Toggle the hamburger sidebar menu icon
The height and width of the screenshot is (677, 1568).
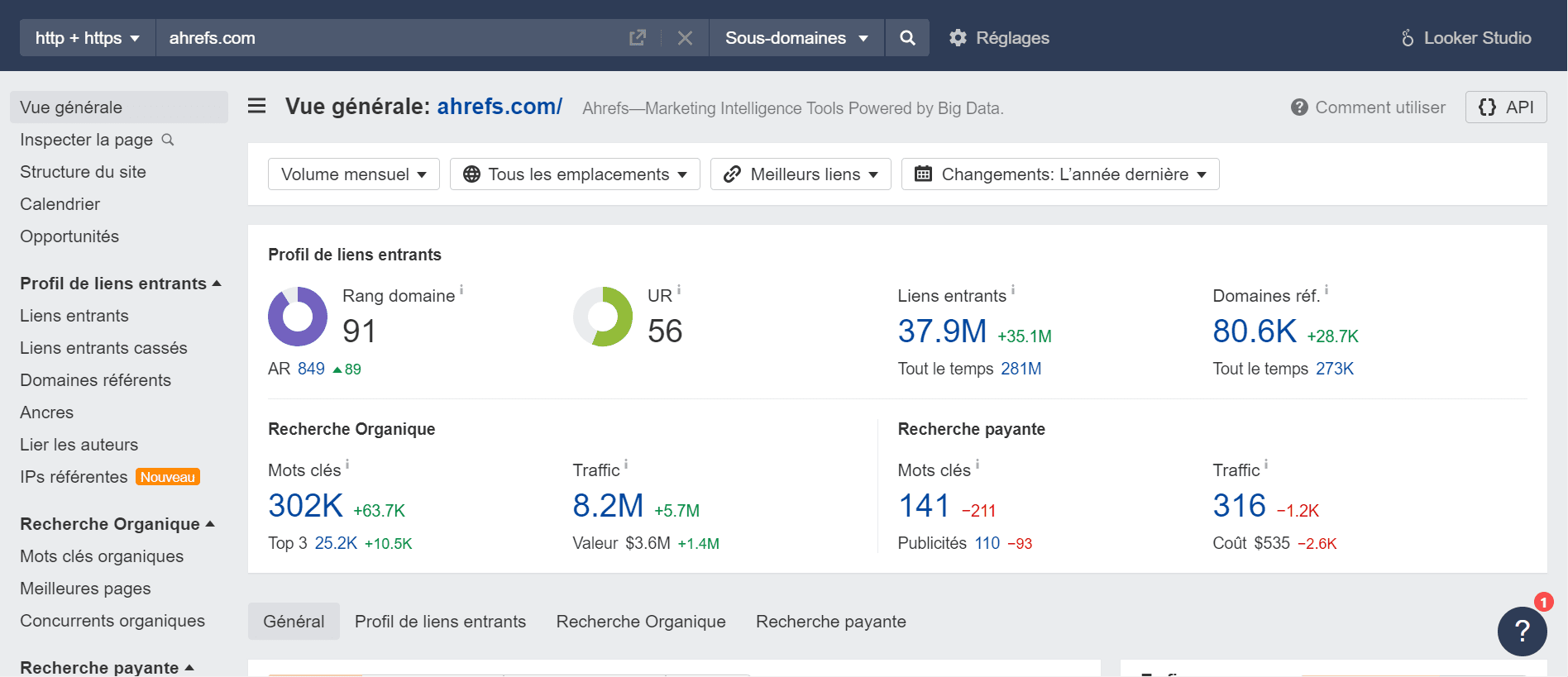[x=257, y=106]
